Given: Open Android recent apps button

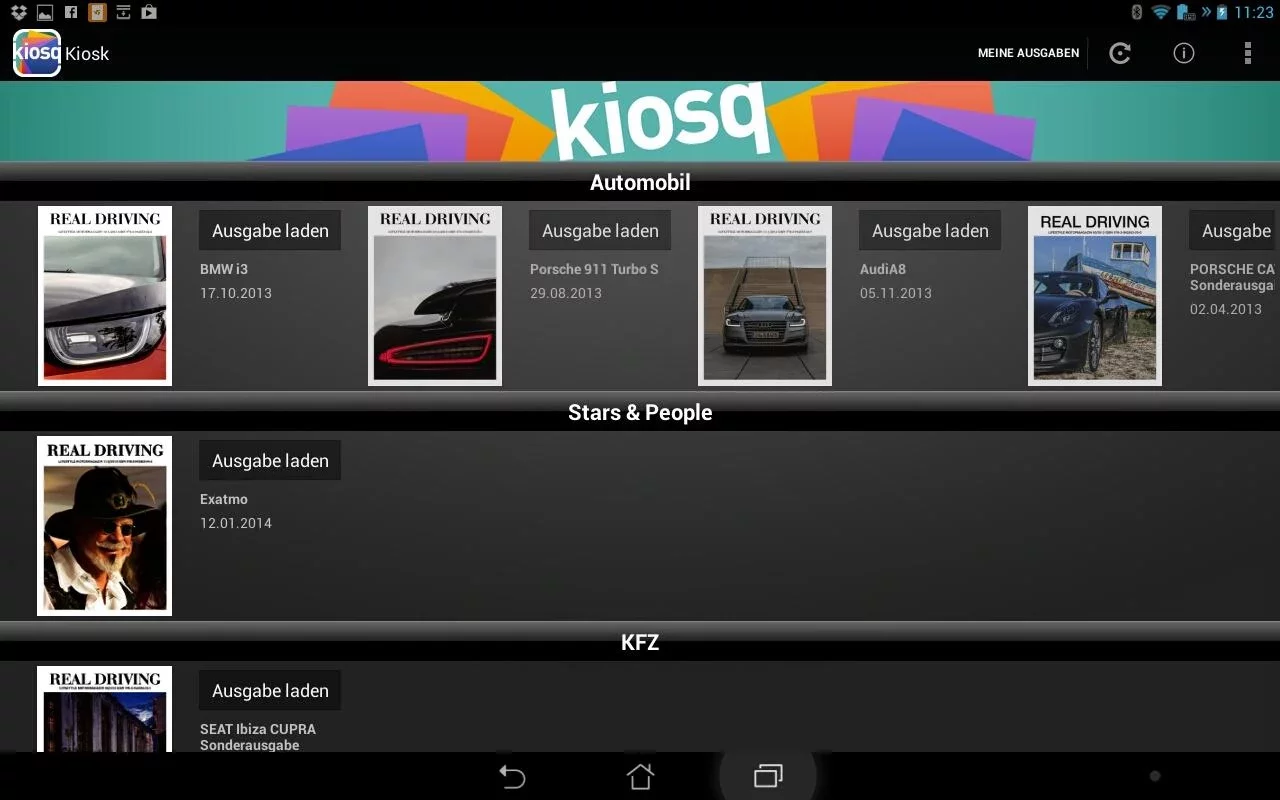Looking at the screenshot, I should click(x=768, y=776).
